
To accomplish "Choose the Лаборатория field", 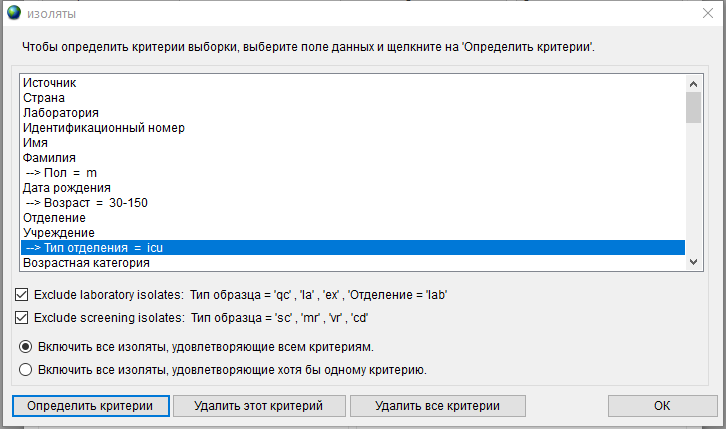I will click(x=353, y=113).
